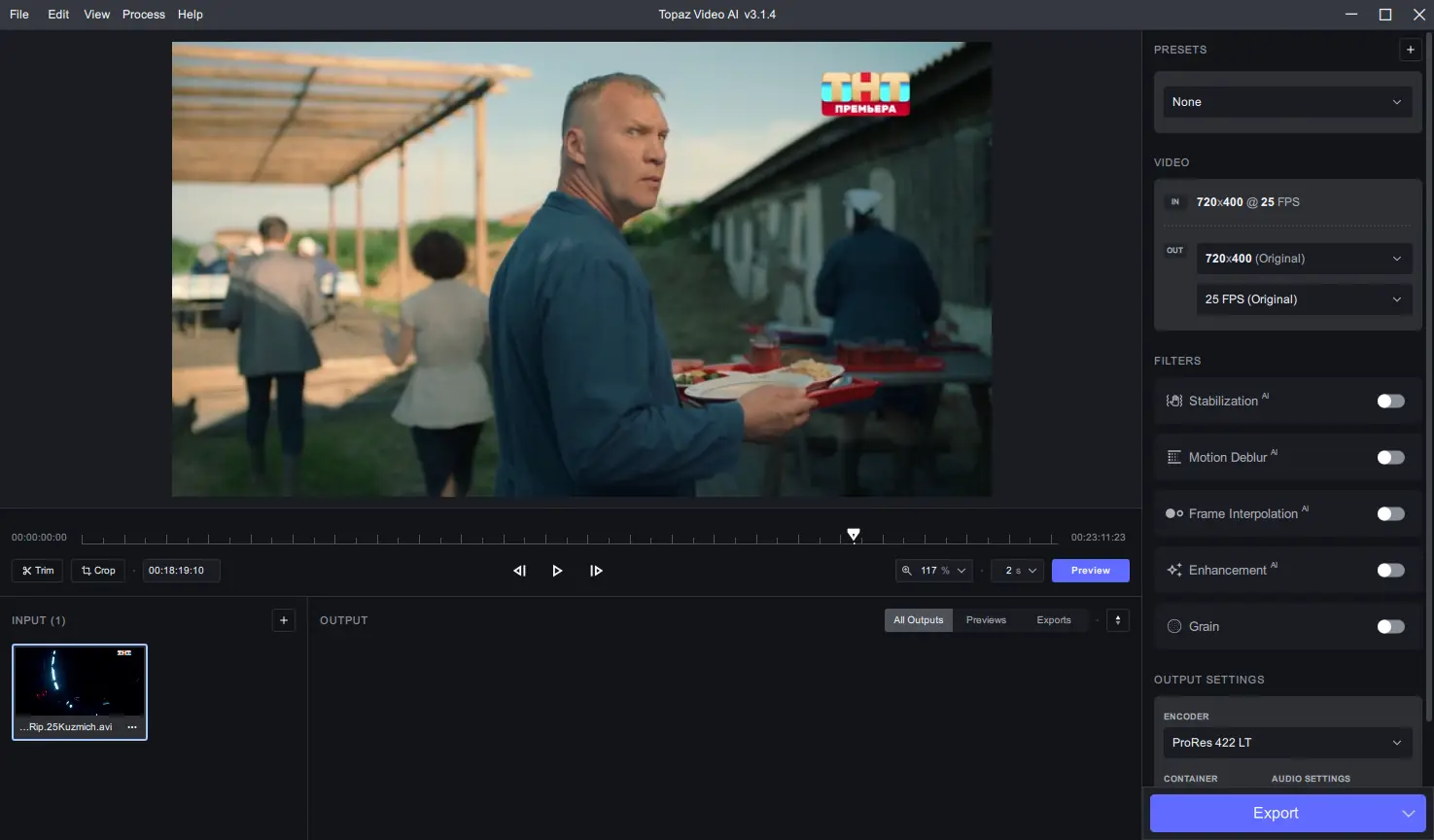The width and height of the screenshot is (1434, 840).
Task: Step forward one frame
Action: tap(596, 571)
